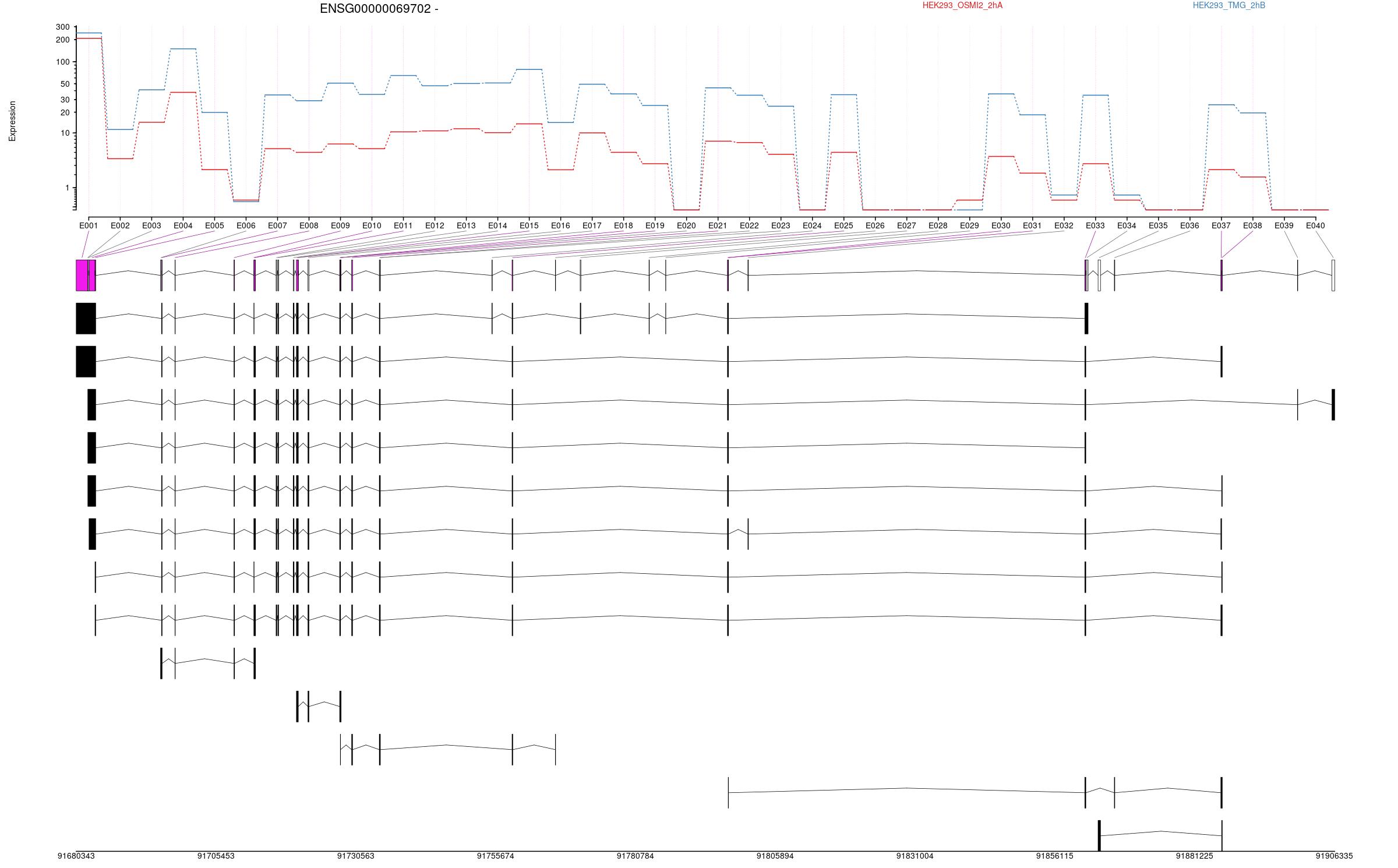Click genomic coordinate 91805894
Viewport: 1398px width, 868px height.
(x=775, y=856)
